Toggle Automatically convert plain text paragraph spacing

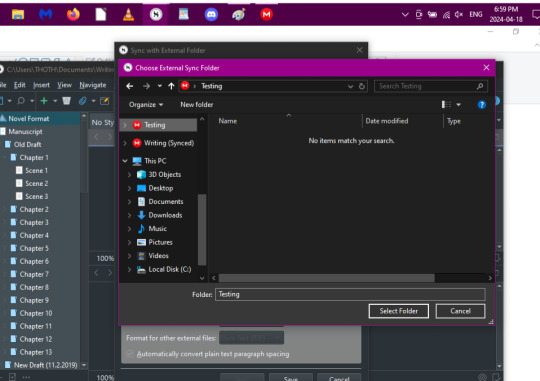pyautogui.click(x=130, y=354)
